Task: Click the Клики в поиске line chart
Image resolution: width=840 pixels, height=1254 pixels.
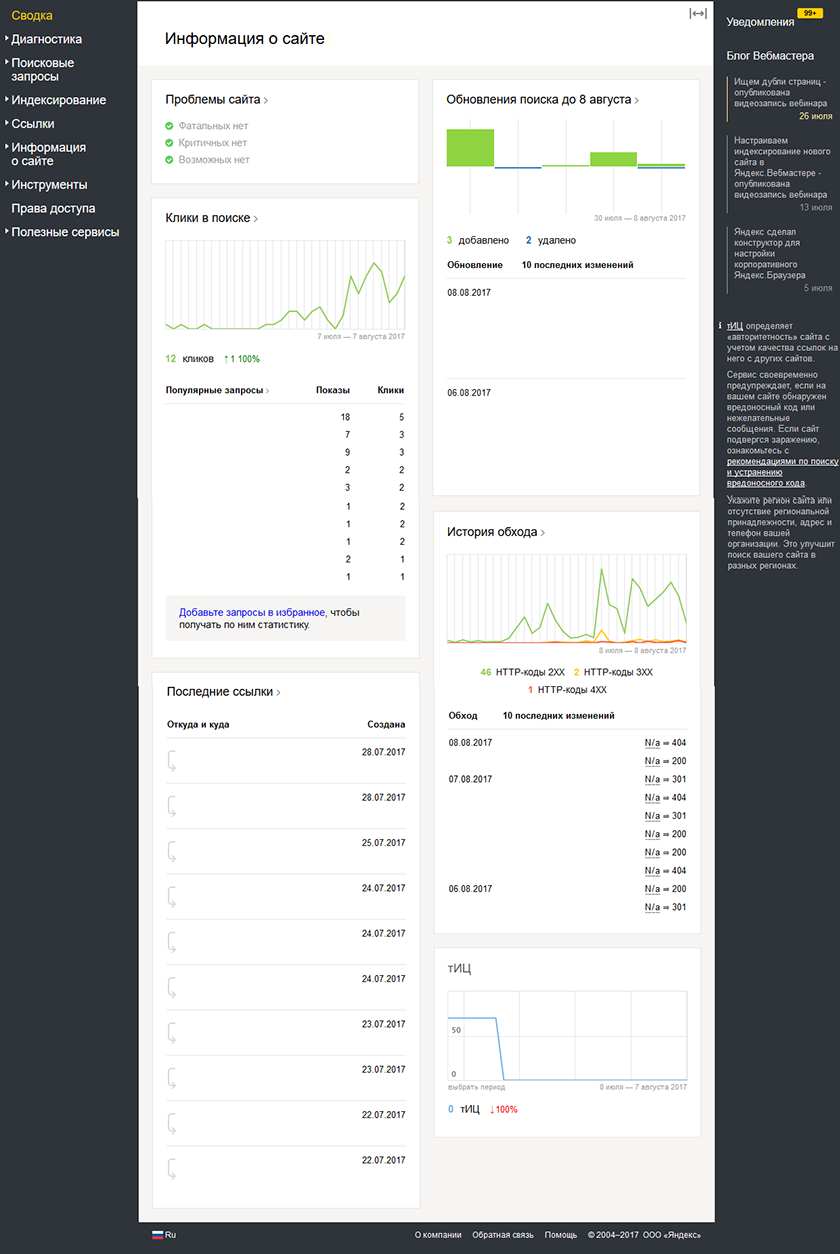Action: tap(285, 284)
